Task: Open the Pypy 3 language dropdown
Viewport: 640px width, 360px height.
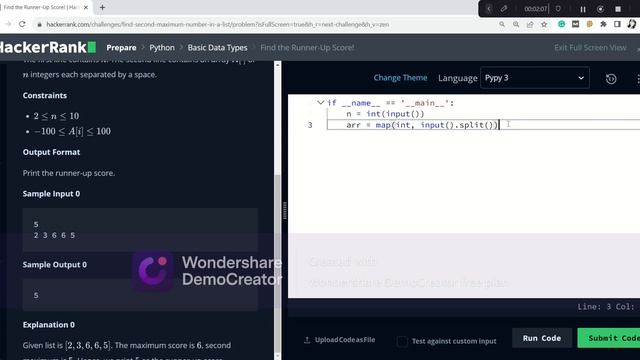Action: 535,78
